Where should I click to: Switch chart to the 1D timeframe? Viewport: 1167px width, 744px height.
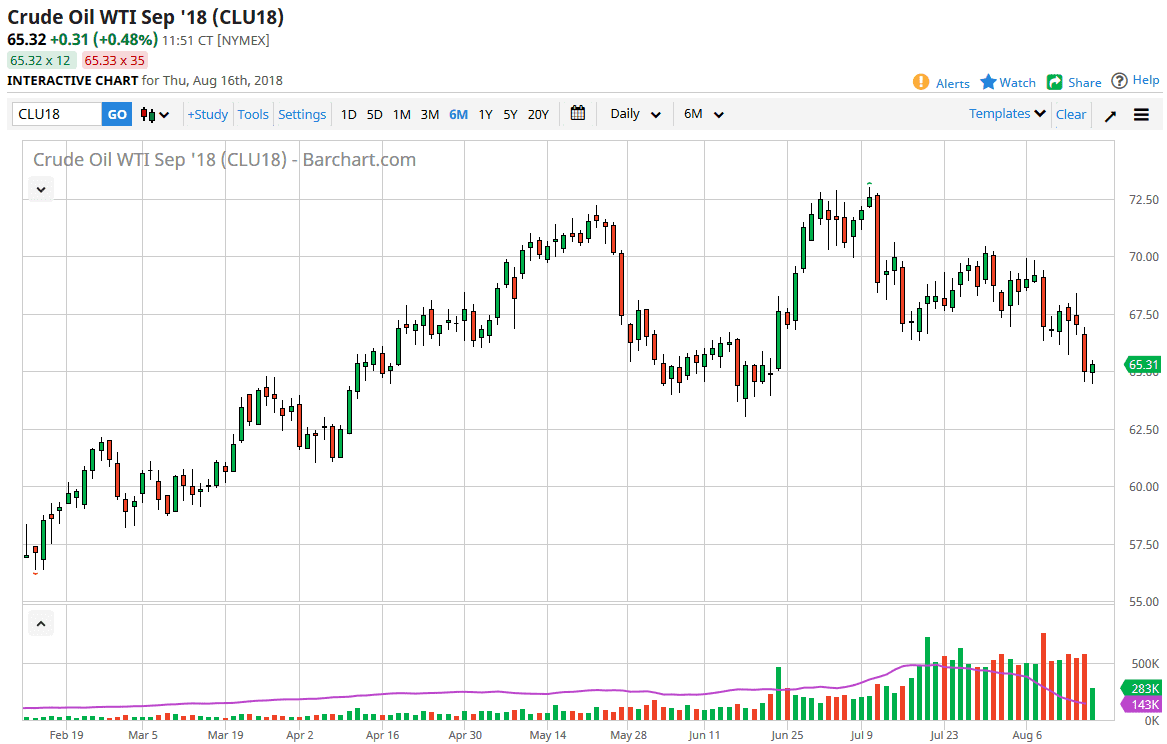348,114
